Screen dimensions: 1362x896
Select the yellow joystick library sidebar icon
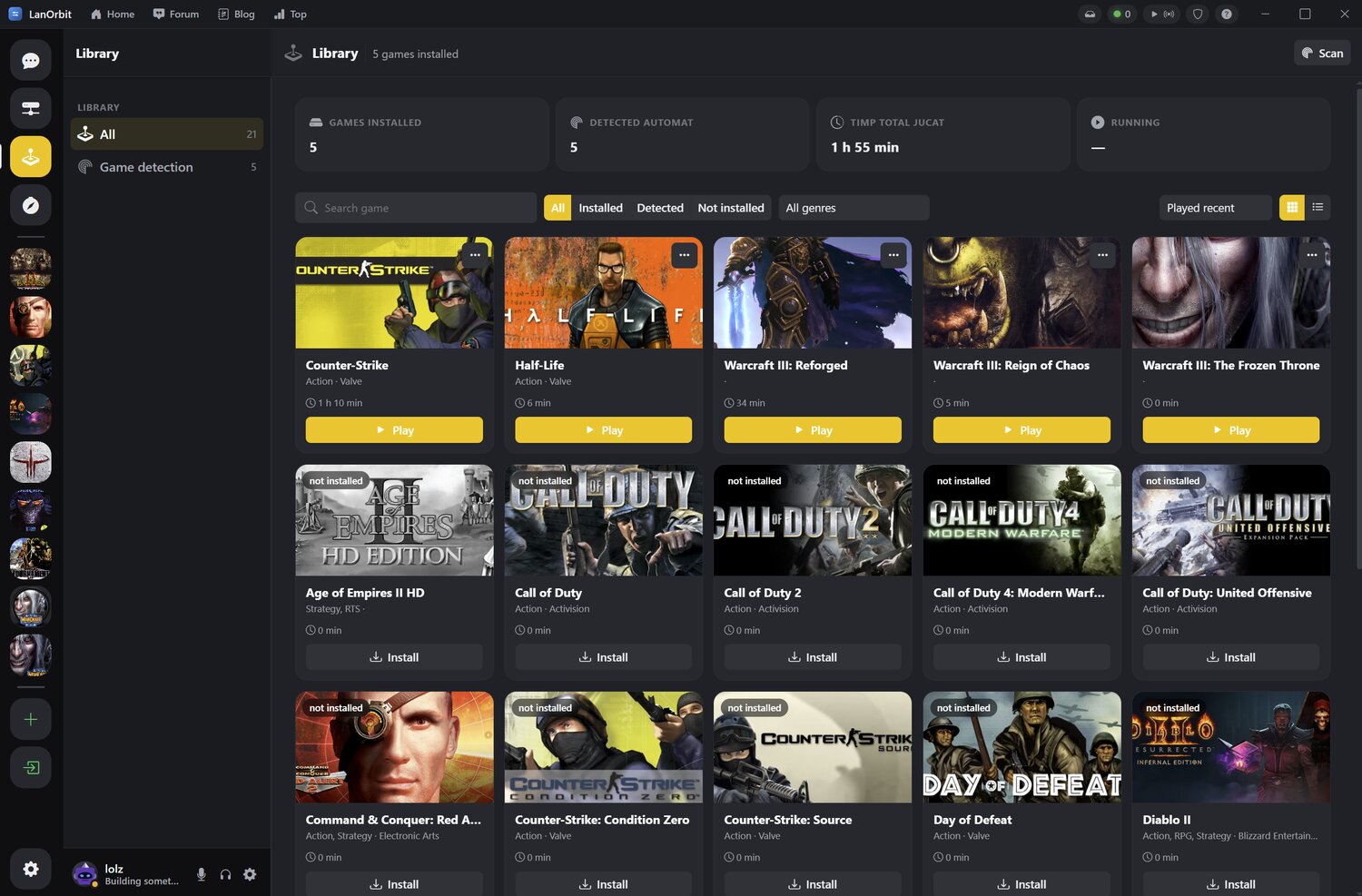pos(30,157)
